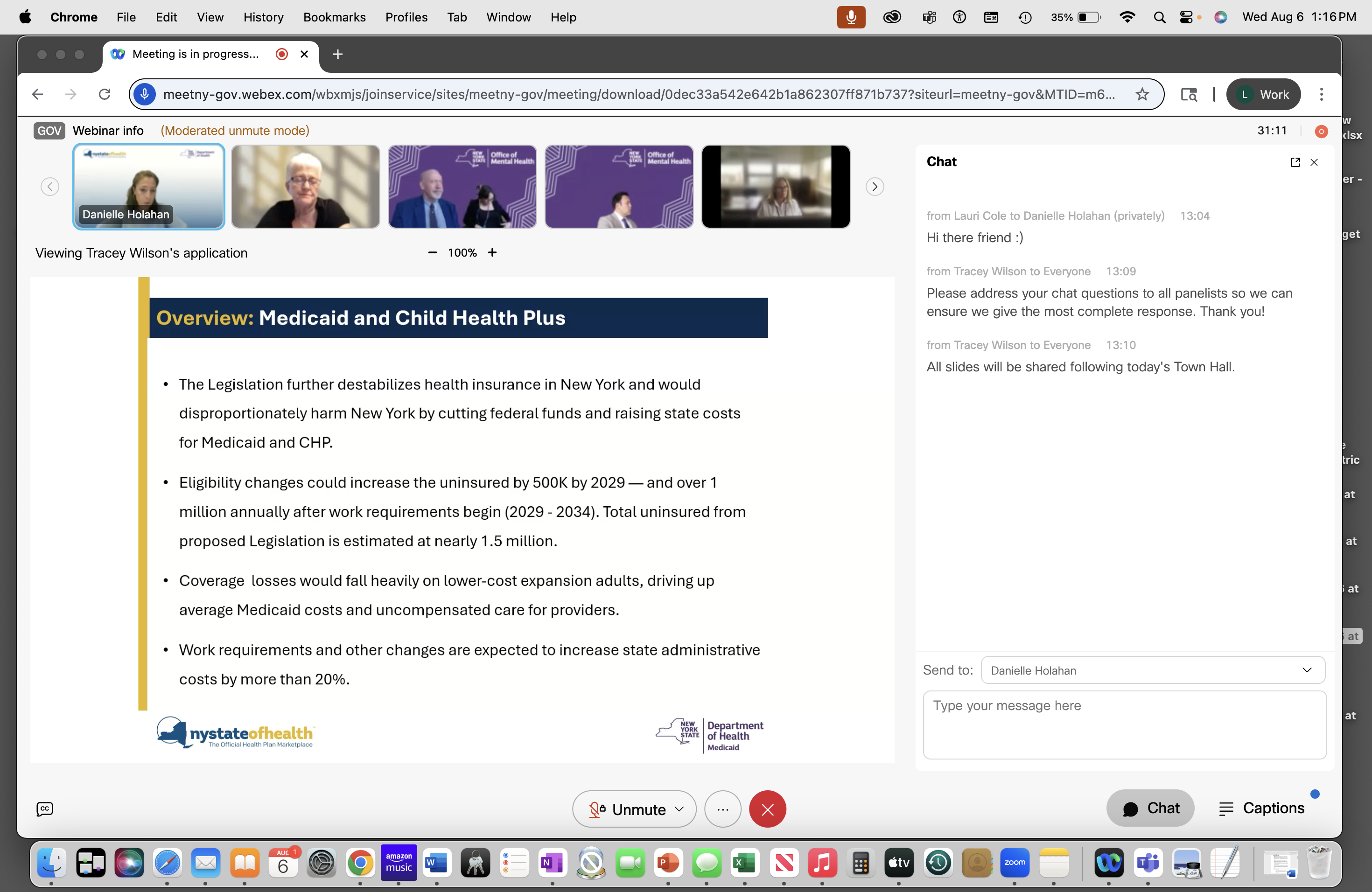Viewport: 1372px width, 892px height.
Task: Expand Unmute audio options arrow
Action: [679, 809]
